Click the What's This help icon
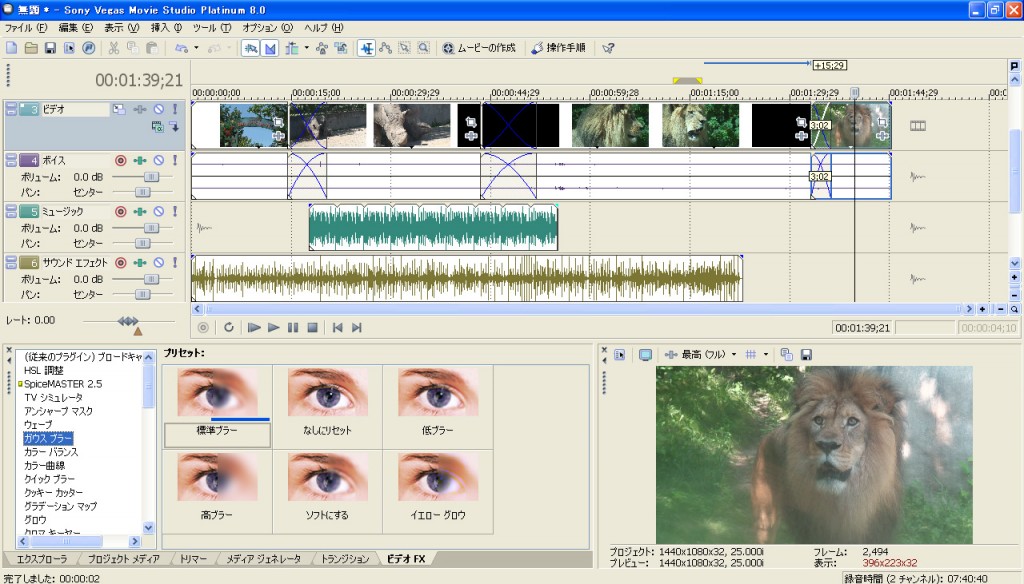The width and height of the screenshot is (1024, 584). (x=608, y=48)
